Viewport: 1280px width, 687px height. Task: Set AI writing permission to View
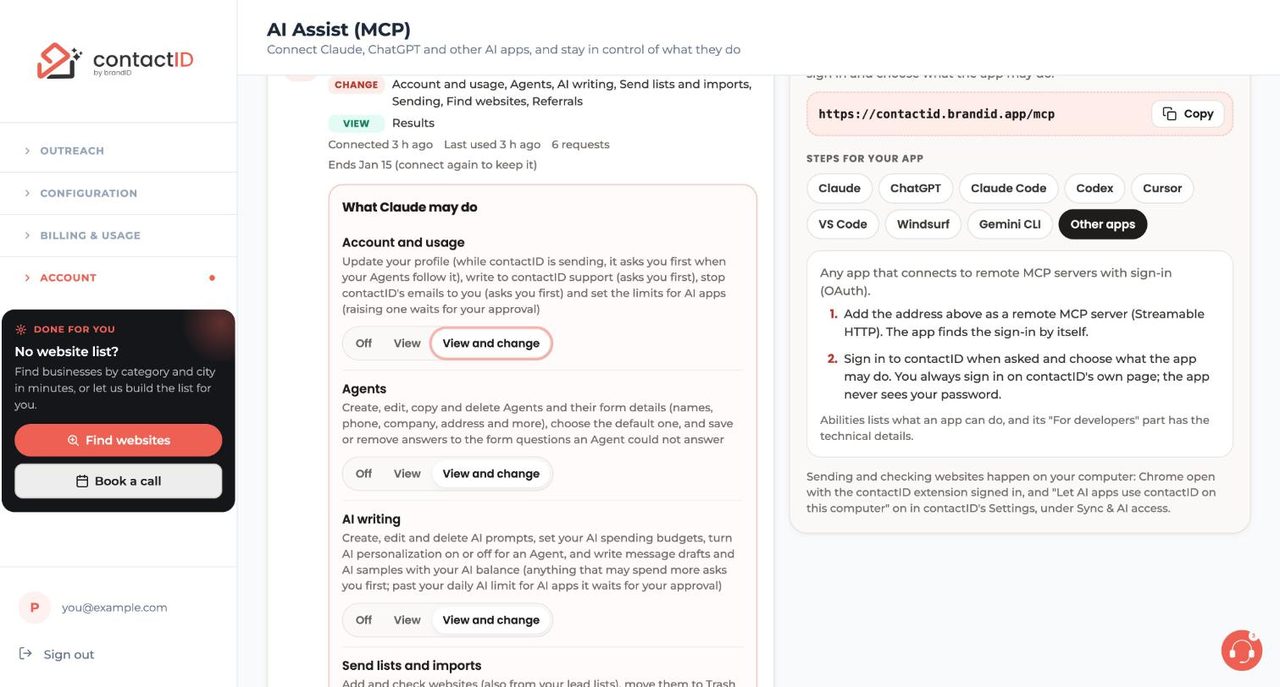(407, 620)
